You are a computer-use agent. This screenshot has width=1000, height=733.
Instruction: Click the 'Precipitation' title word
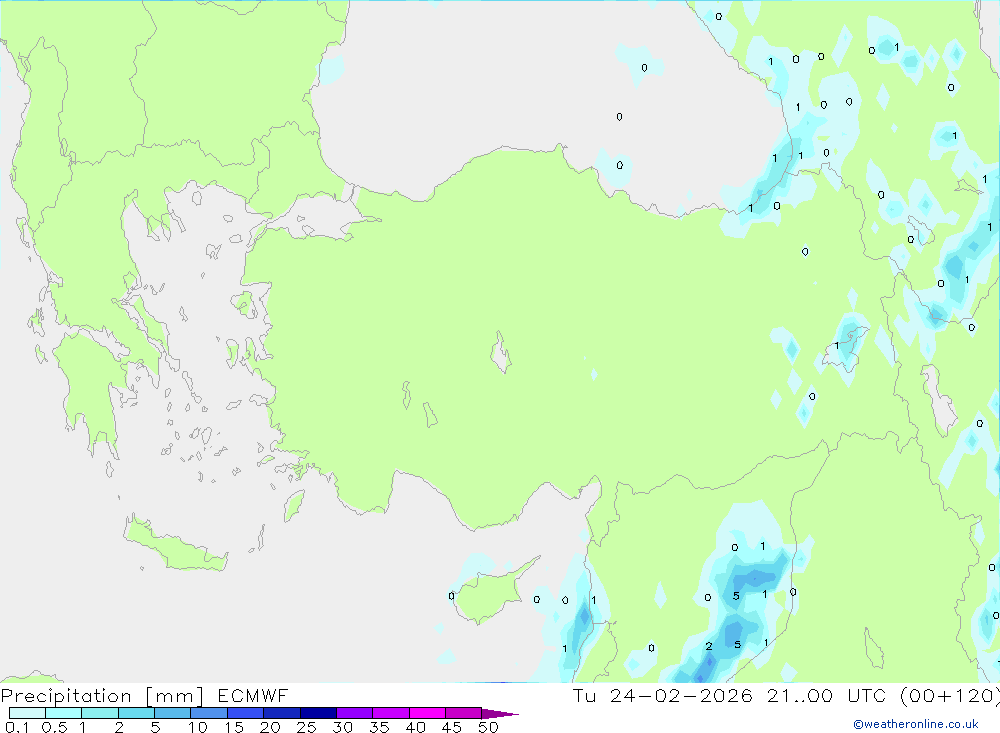[66, 696]
